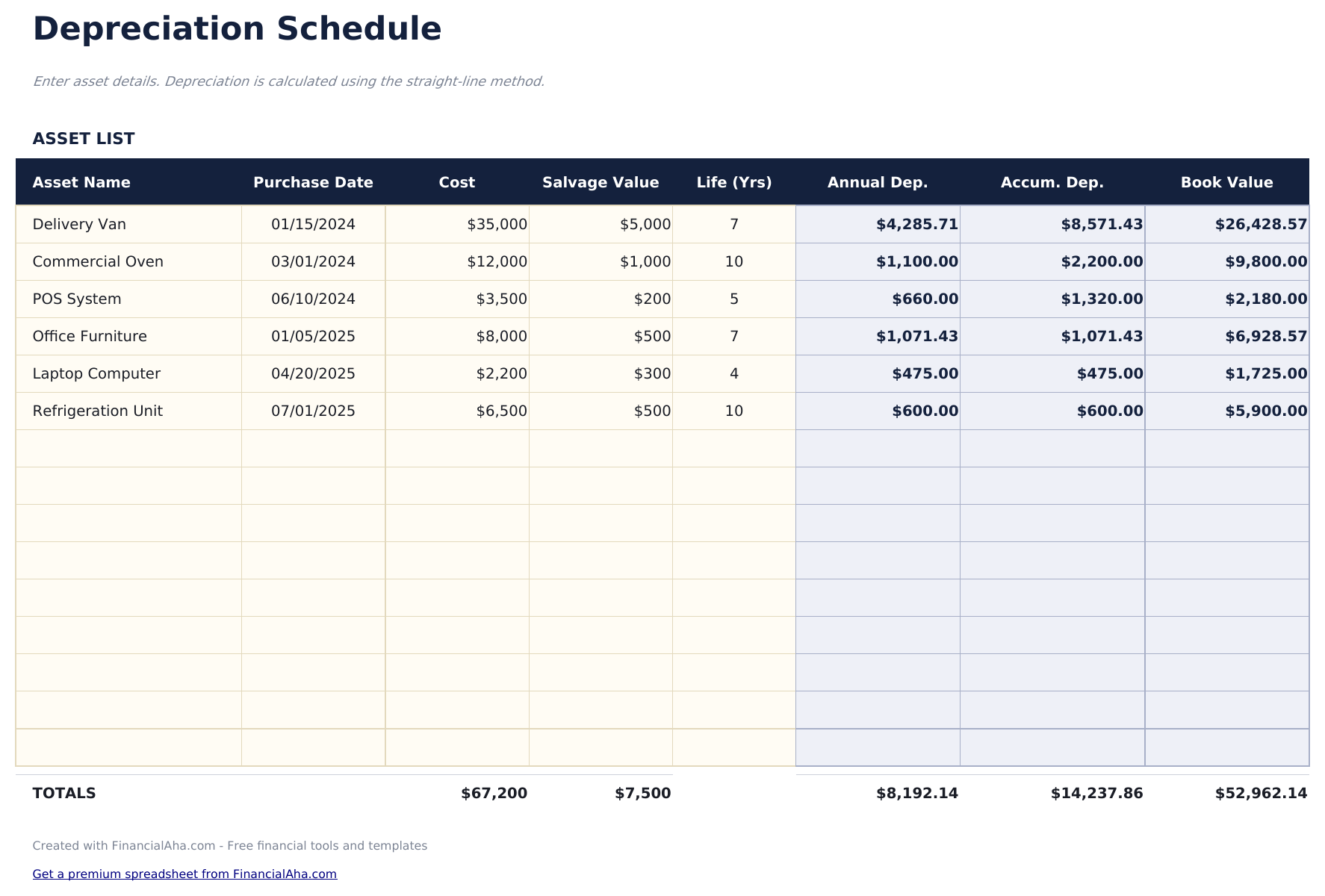Click the Office Furniture purchase date cell
Screen dimensions: 1325x896
(313, 336)
